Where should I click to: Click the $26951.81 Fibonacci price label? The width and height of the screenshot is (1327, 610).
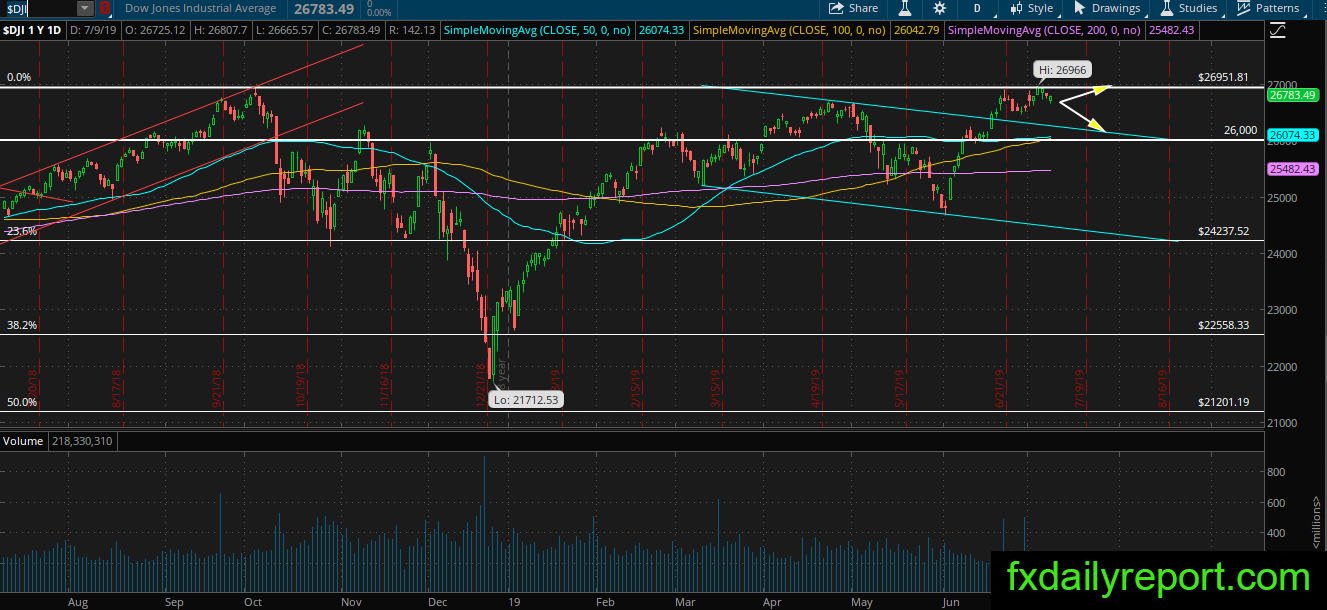point(1224,77)
